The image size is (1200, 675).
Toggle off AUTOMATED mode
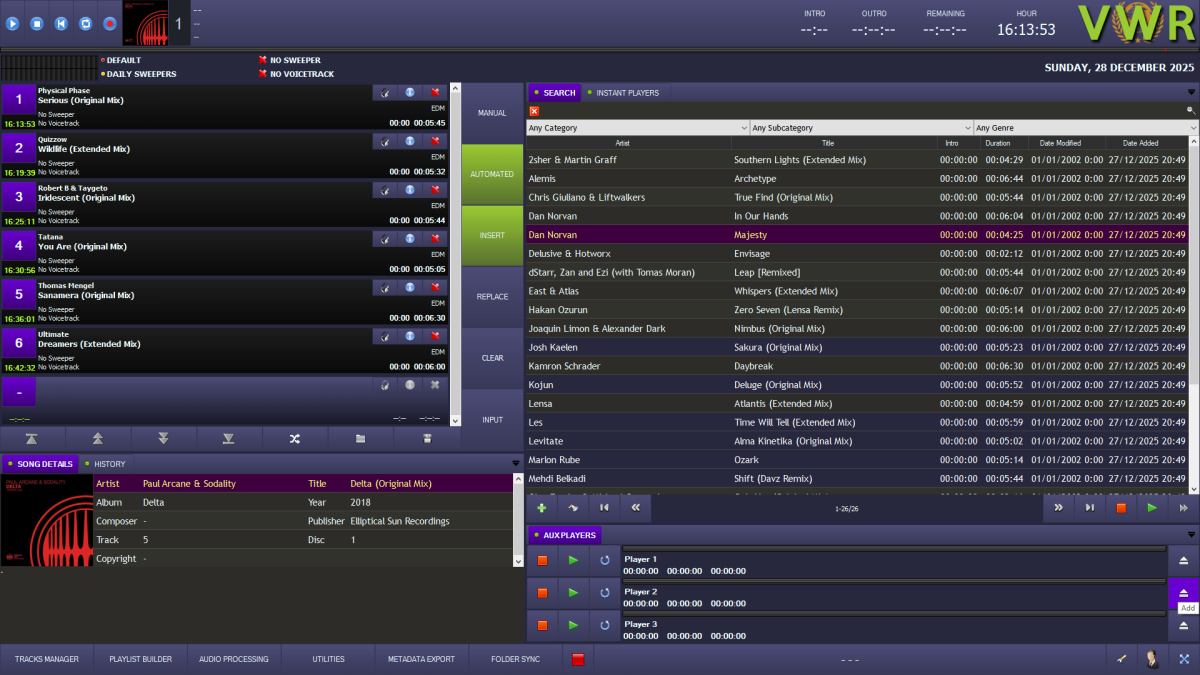[491, 173]
